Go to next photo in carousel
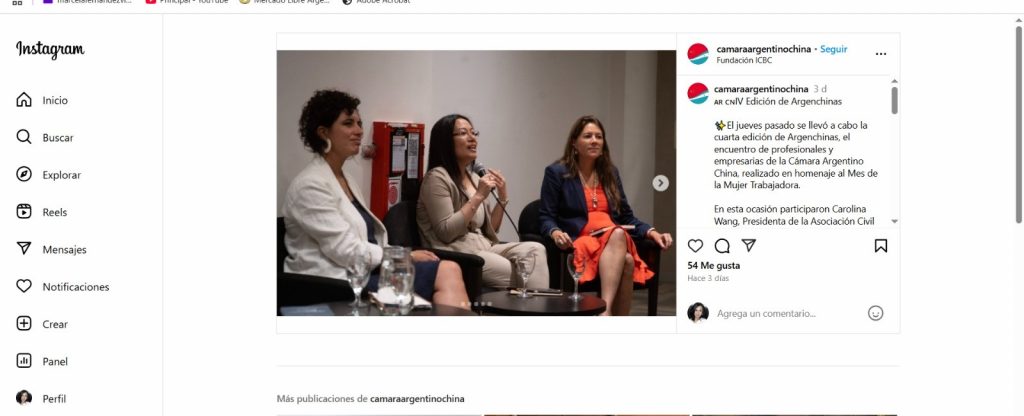 point(660,184)
